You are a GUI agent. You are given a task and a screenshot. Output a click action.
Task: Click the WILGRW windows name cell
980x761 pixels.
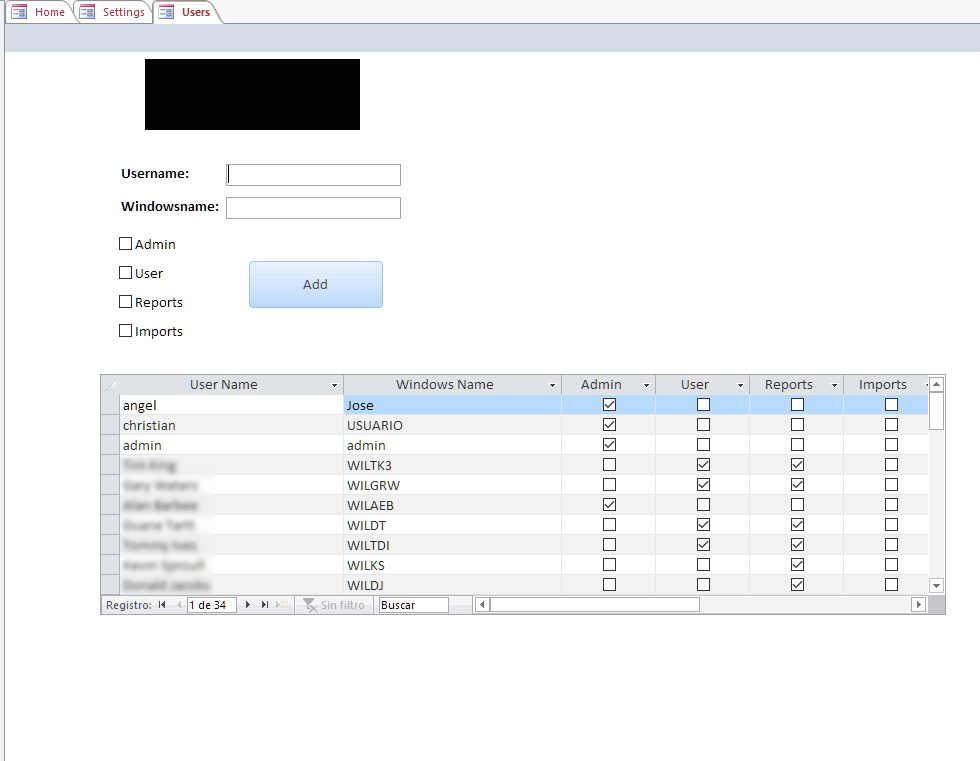point(452,485)
